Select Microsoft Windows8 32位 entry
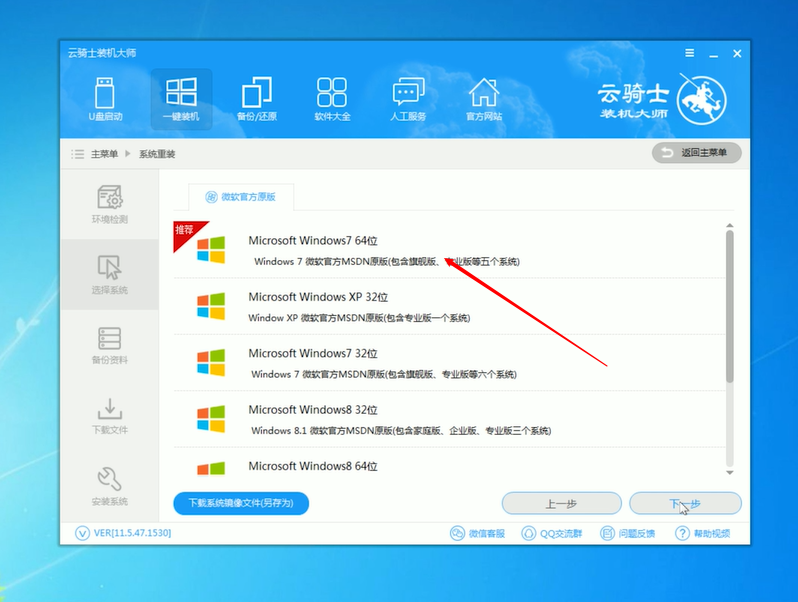Screen dimensions: 798x602 tap(450, 419)
